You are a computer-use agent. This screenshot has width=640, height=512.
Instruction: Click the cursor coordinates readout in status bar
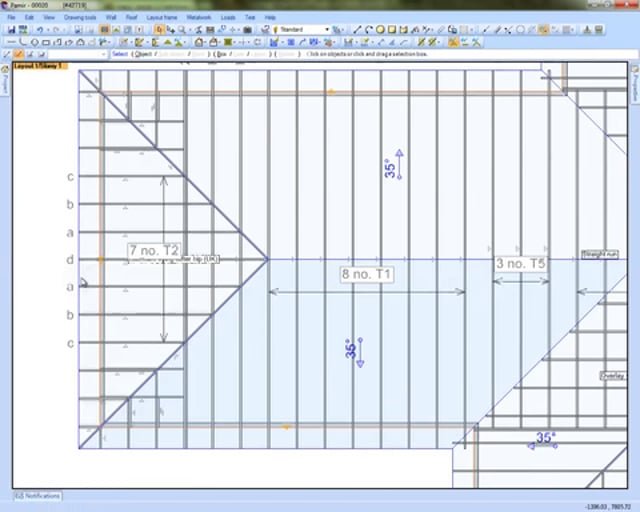[608, 507]
